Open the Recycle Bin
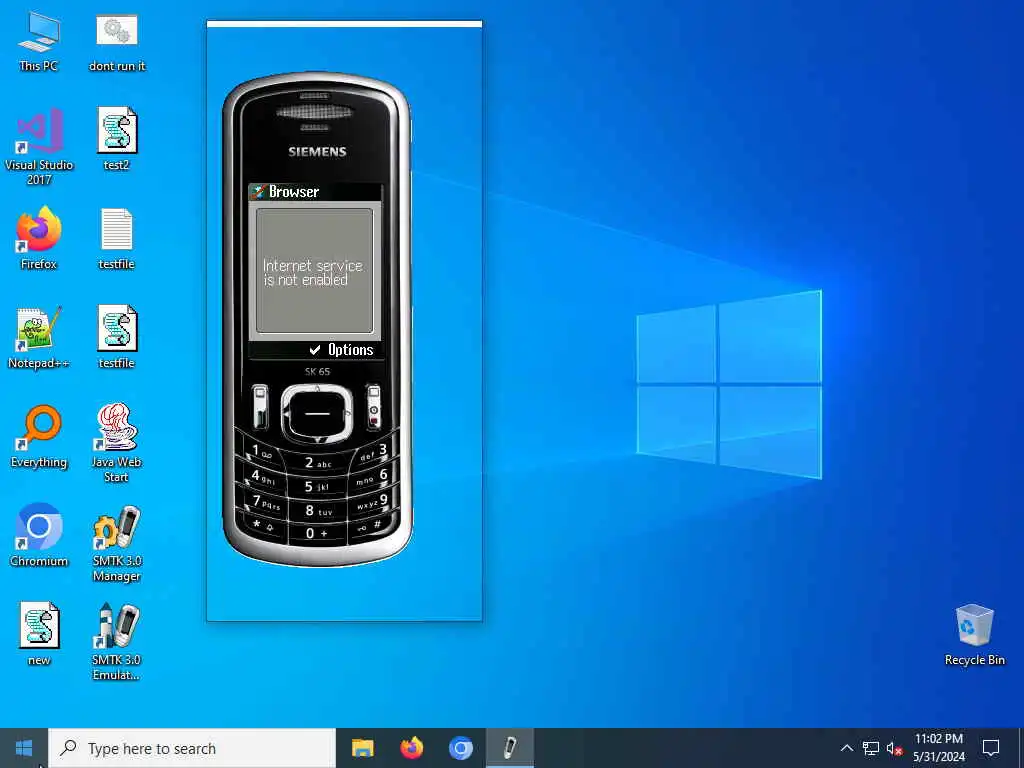The height and width of the screenshot is (768, 1024). [974, 635]
